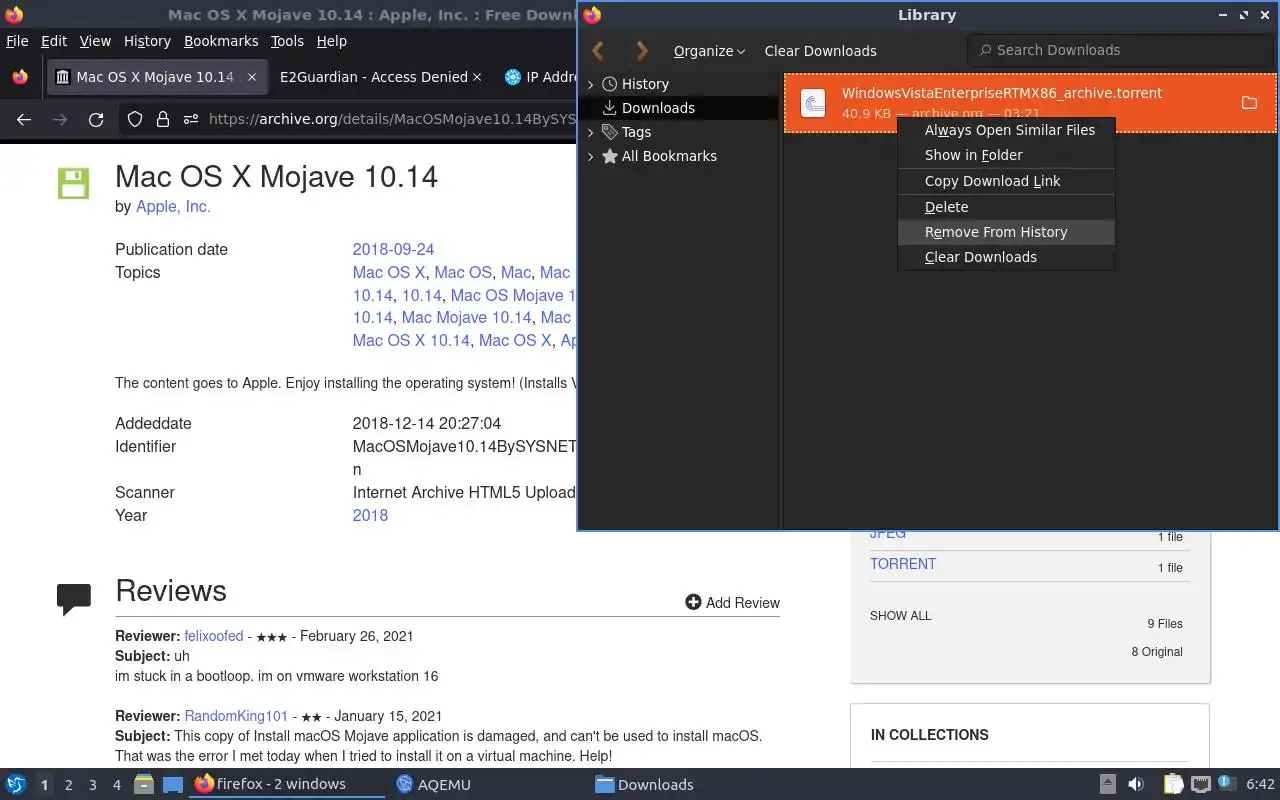Close the E2Guardian Access Denied tab

tap(477, 77)
